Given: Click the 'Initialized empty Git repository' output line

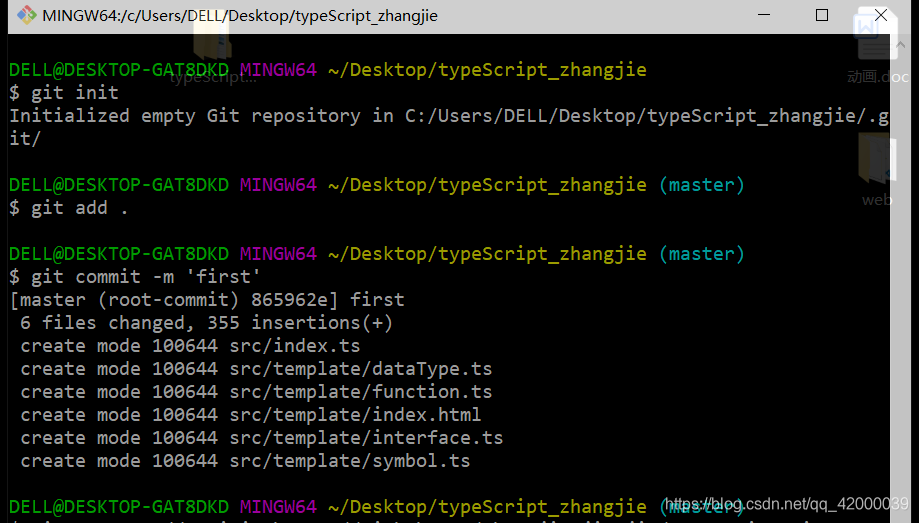Looking at the screenshot, I should tap(449, 116).
